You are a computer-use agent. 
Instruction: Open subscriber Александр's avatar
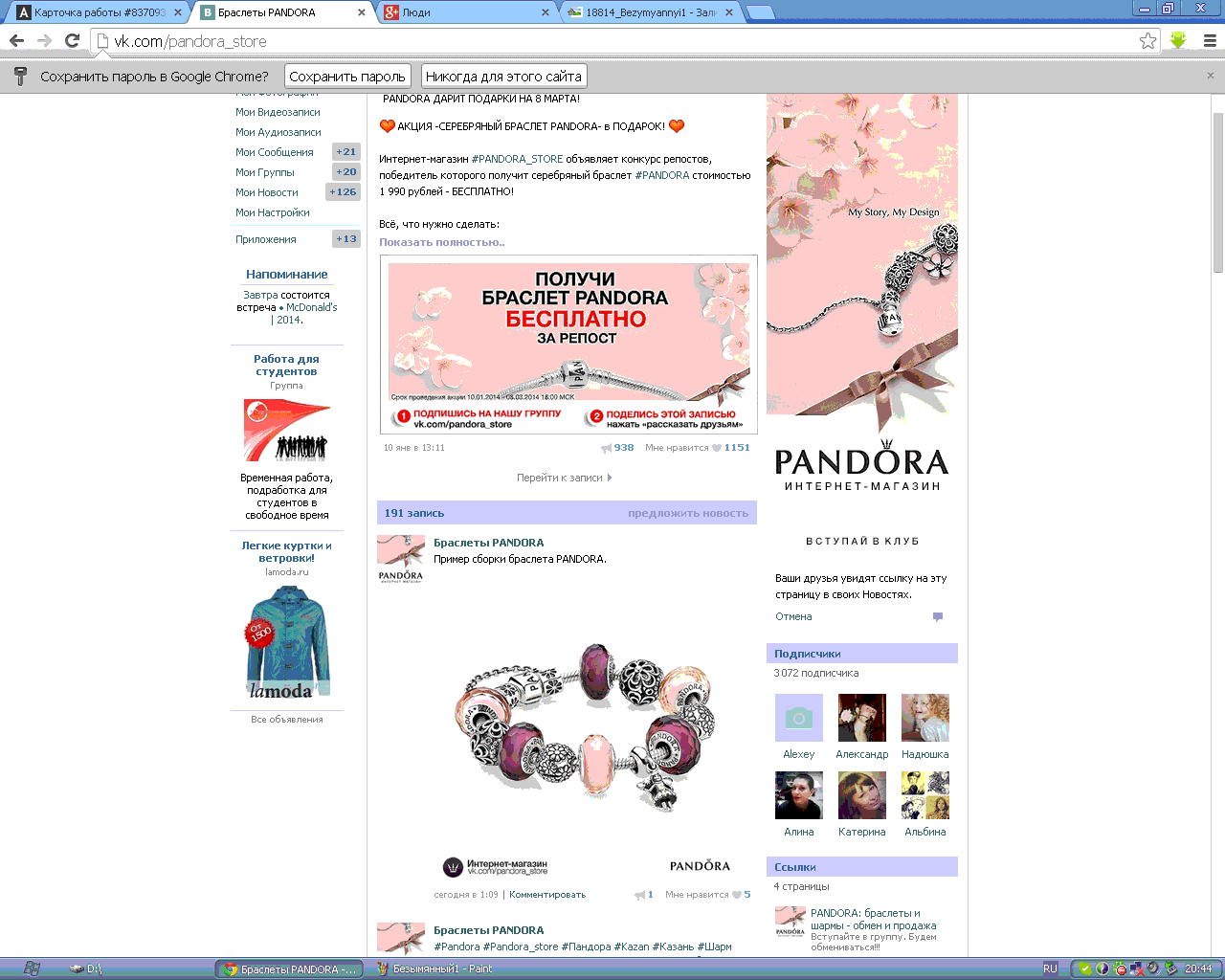(x=862, y=718)
